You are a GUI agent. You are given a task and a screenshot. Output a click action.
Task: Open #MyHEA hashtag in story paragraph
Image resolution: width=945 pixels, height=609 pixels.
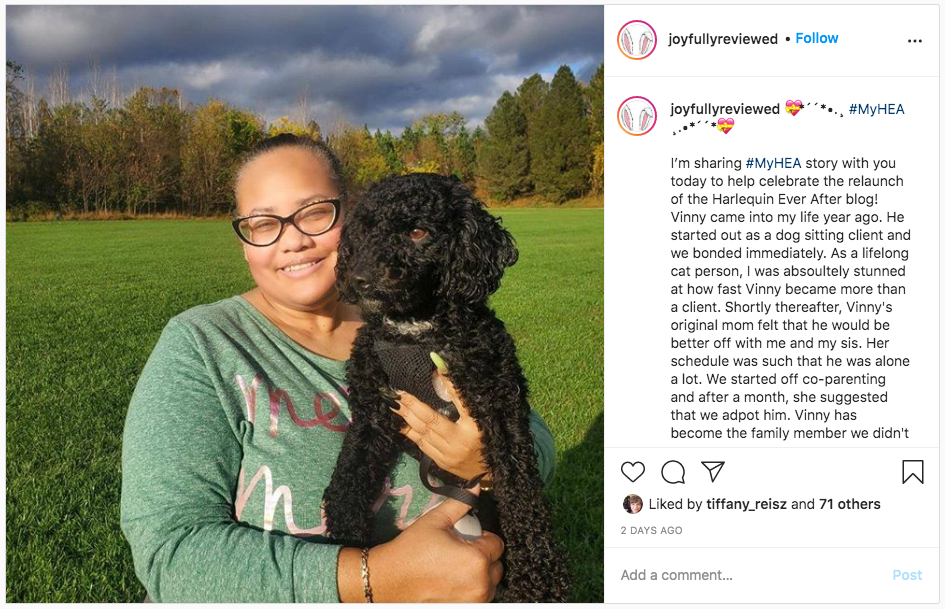(773, 163)
